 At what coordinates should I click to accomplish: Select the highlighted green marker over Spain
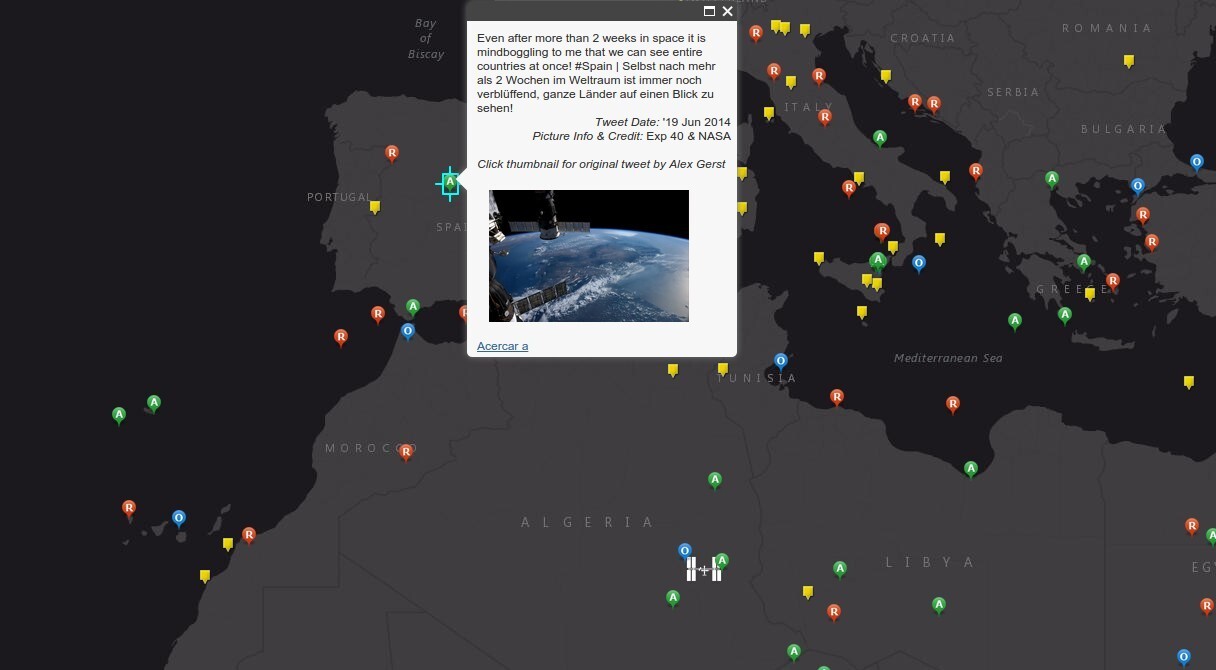pyautogui.click(x=449, y=183)
